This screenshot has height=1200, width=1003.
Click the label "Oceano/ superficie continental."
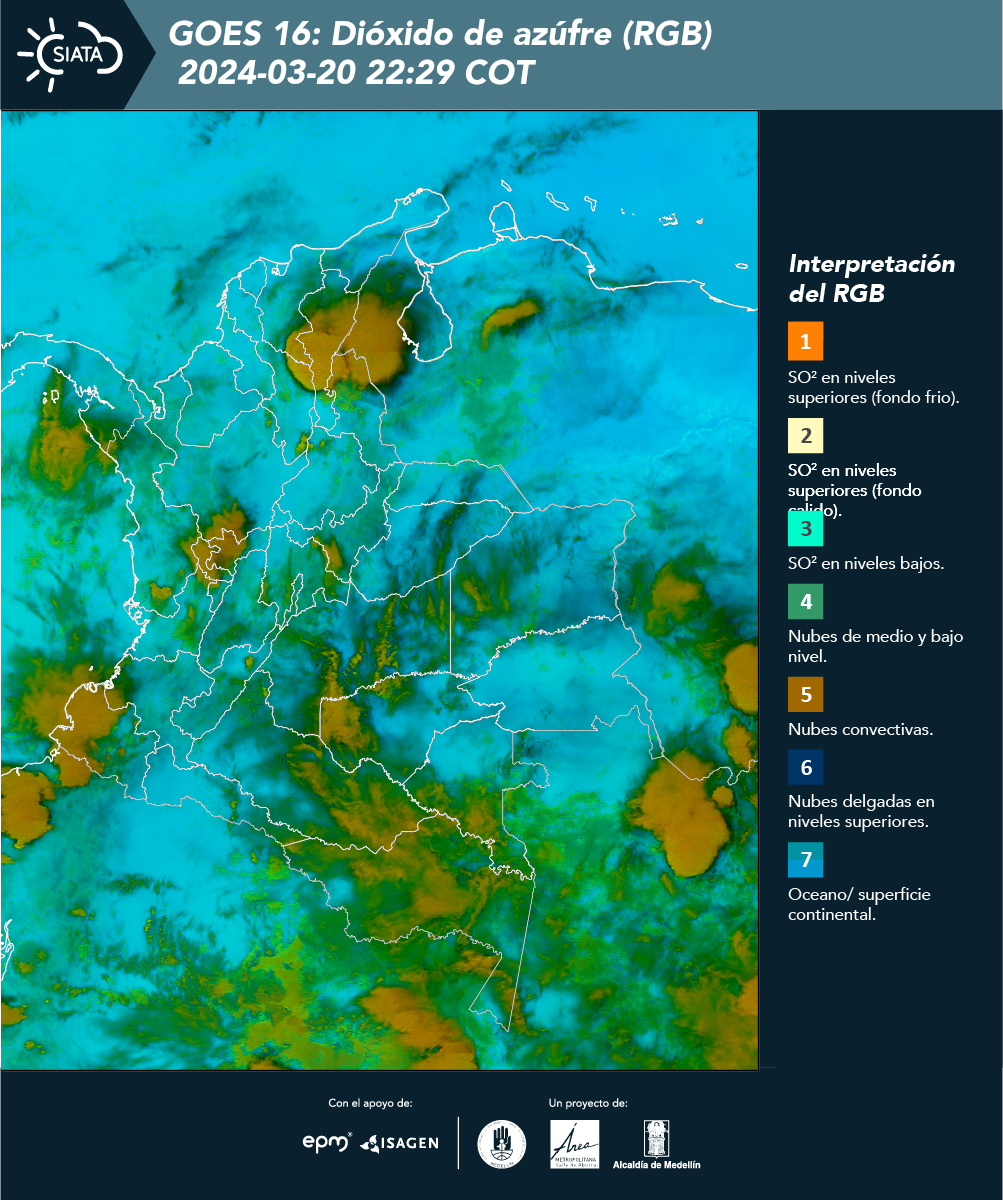point(859,904)
